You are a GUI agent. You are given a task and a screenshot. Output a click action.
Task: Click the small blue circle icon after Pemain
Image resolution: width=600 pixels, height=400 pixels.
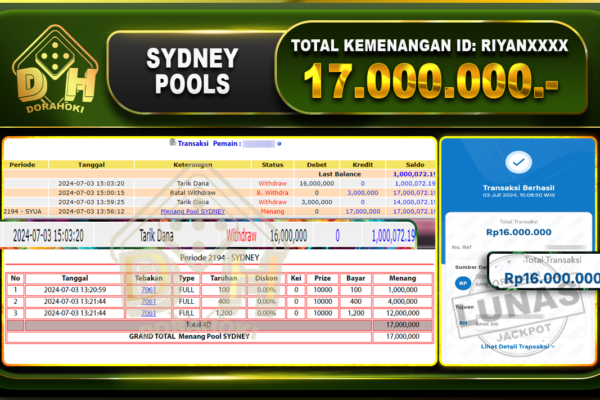(x=279, y=144)
